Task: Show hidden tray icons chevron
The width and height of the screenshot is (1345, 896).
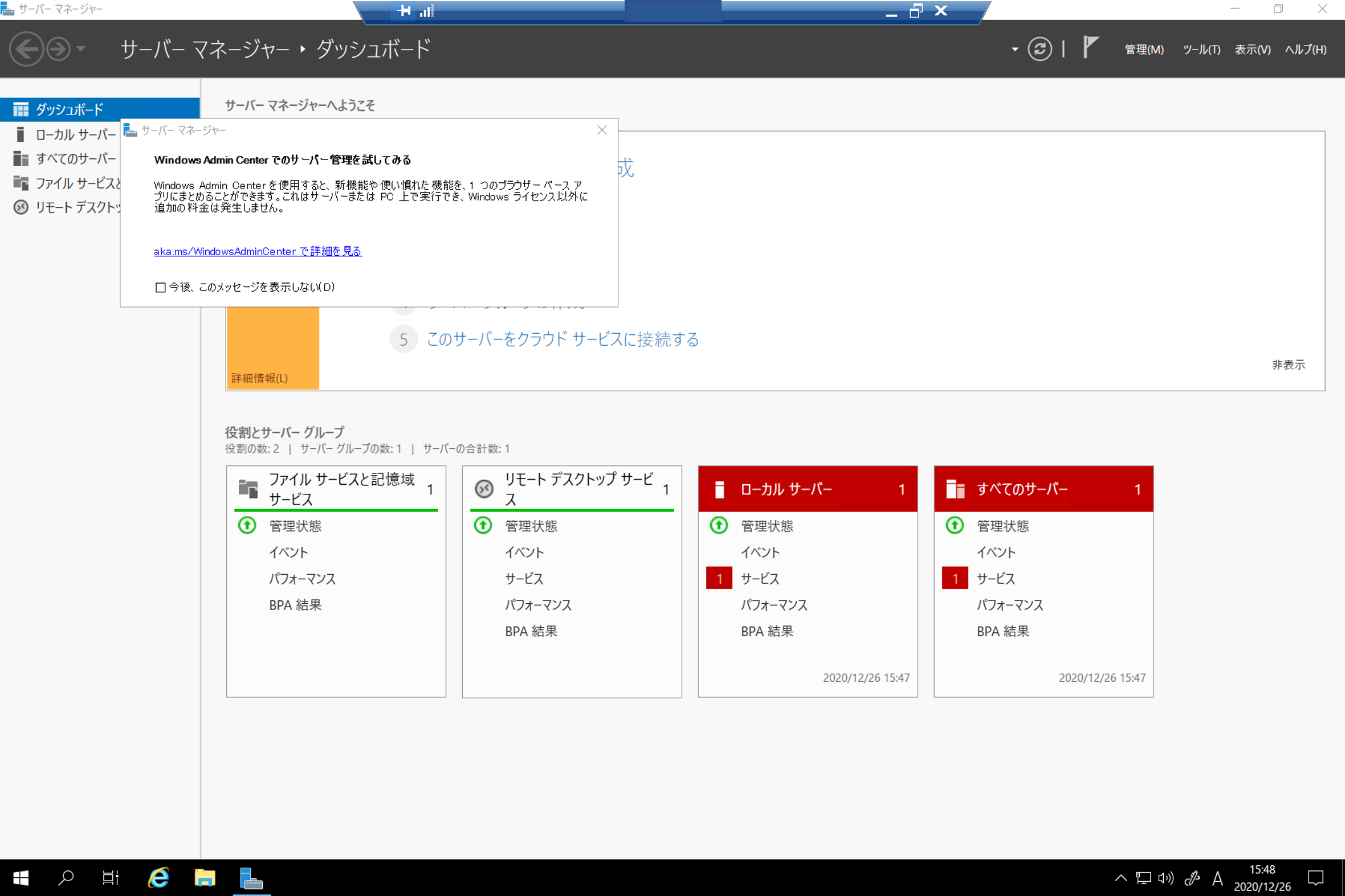Action: [1121, 878]
